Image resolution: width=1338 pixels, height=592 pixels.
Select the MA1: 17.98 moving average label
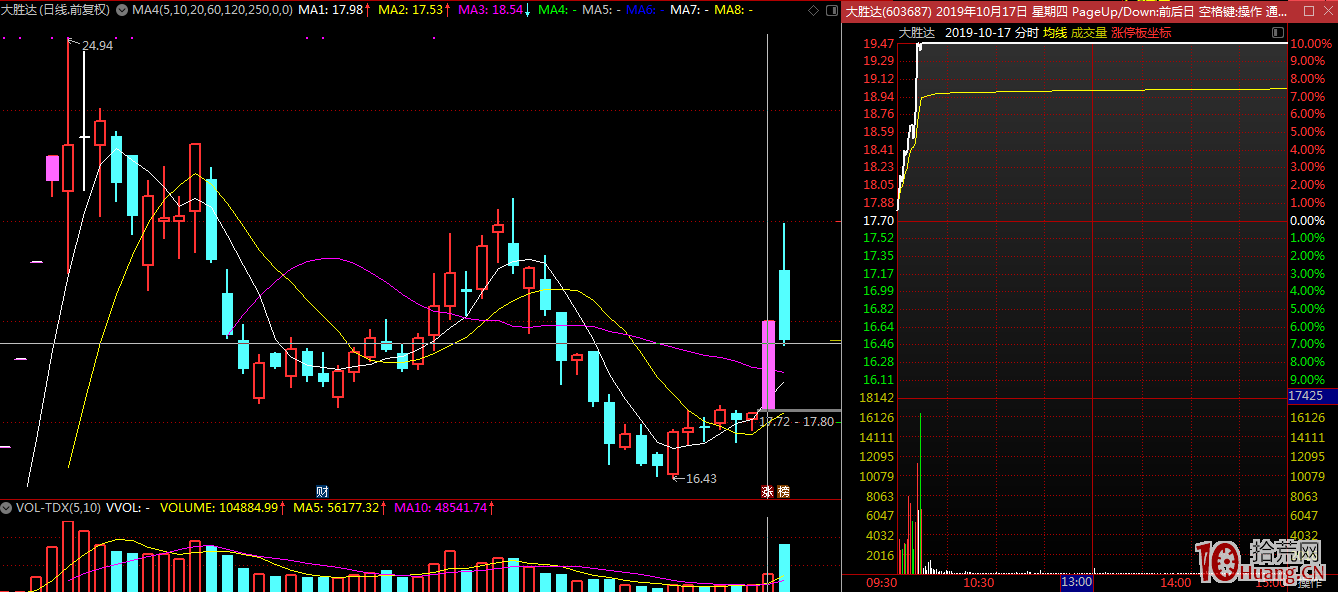pos(334,10)
